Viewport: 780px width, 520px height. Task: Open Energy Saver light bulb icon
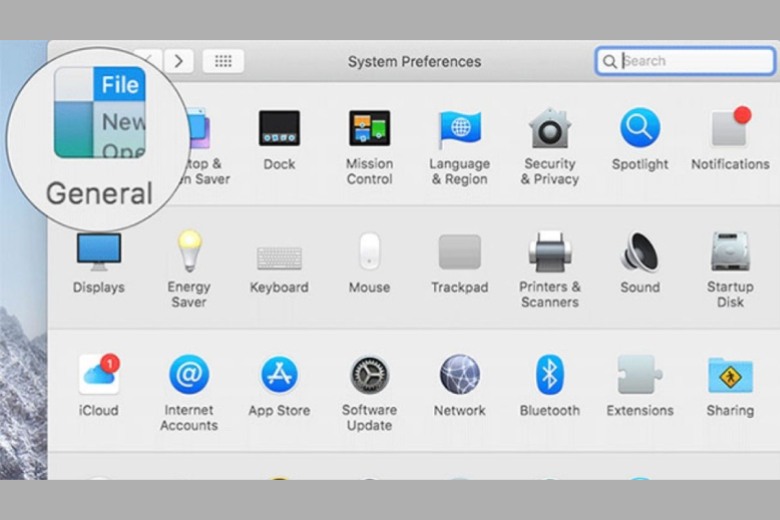click(189, 251)
